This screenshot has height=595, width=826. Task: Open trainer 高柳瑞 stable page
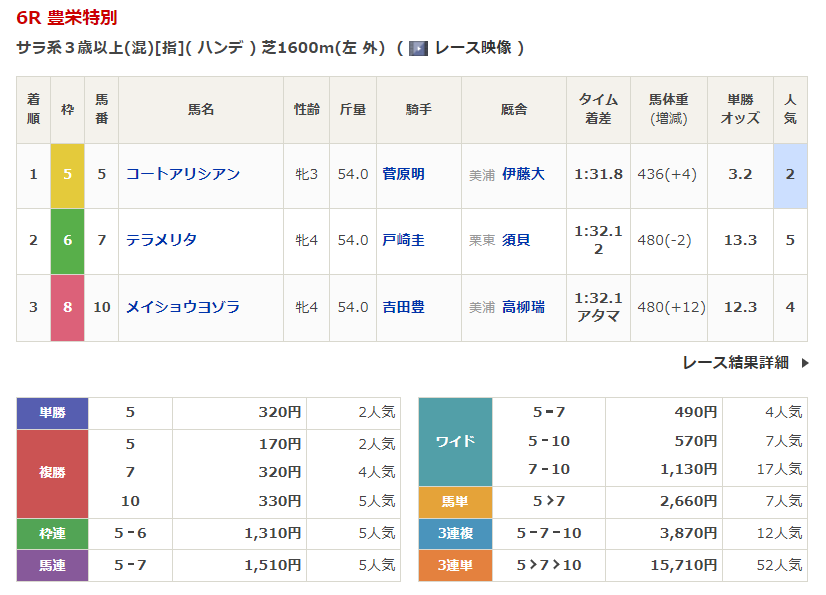pos(523,307)
